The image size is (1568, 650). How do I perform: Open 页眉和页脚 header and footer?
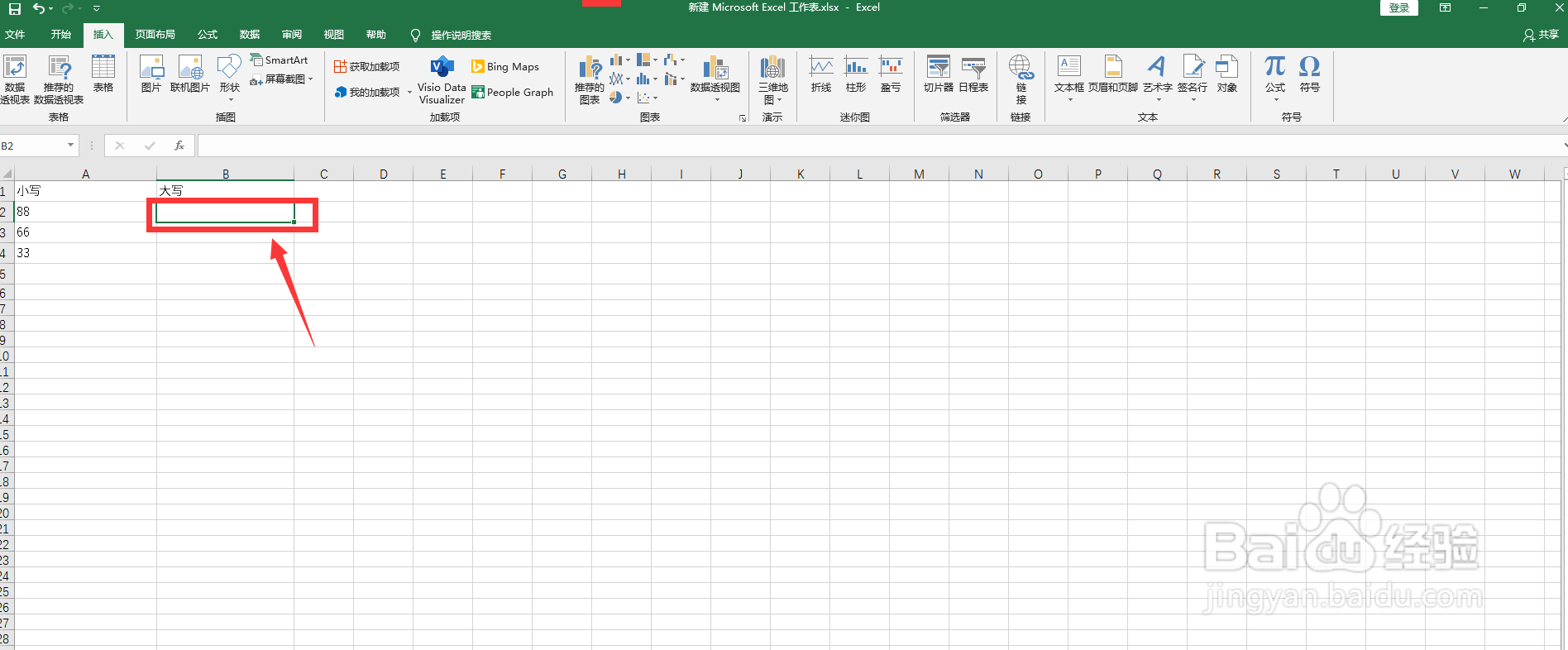[x=1113, y=74]
